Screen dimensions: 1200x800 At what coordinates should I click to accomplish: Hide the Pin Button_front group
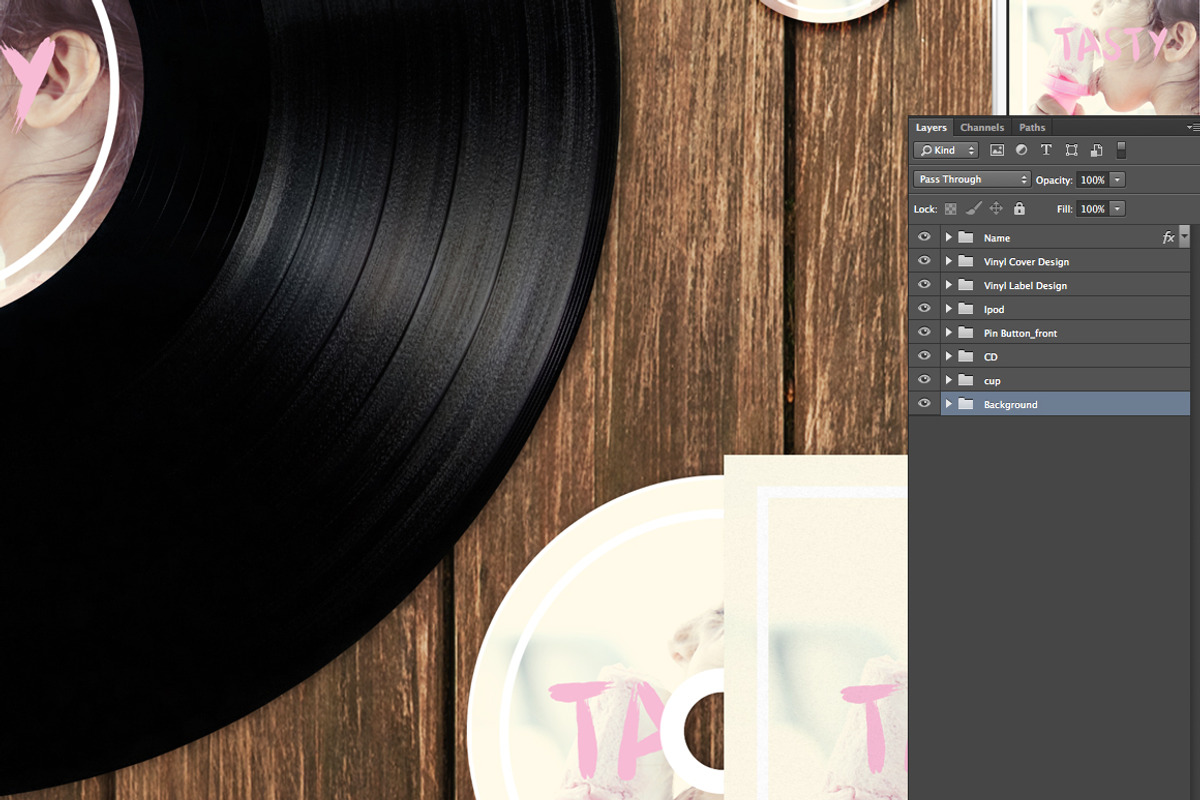[x=924, y=332]
